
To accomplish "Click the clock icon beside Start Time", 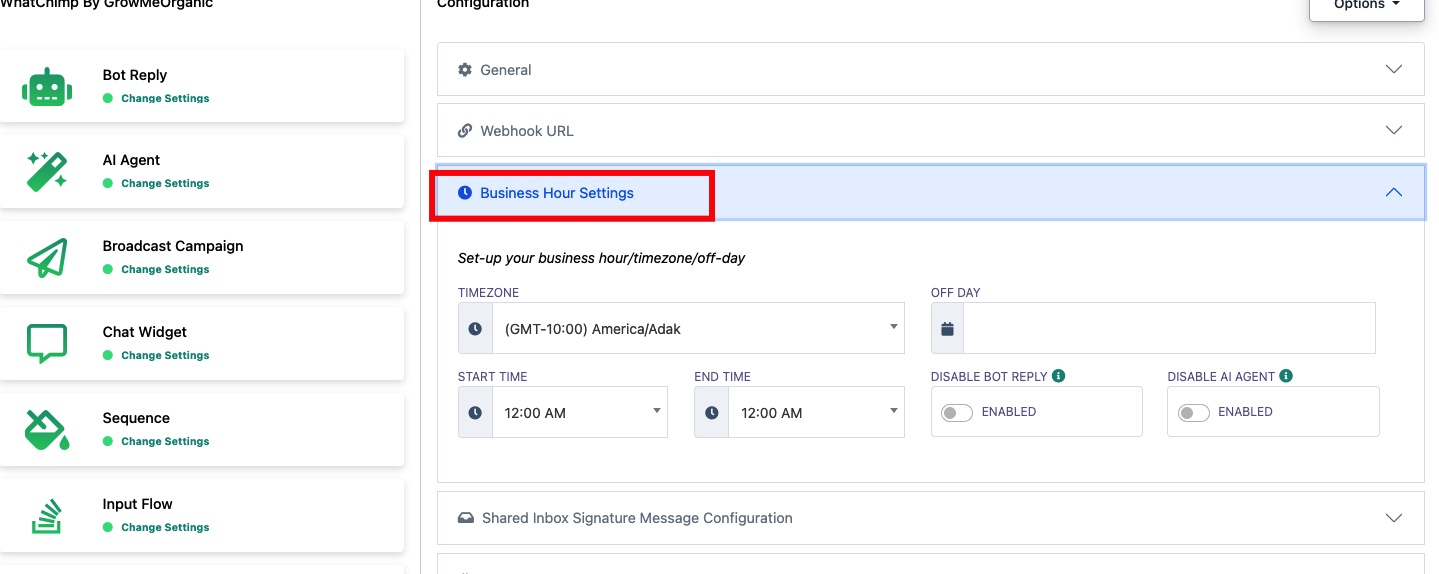I will tap(475, 413).
